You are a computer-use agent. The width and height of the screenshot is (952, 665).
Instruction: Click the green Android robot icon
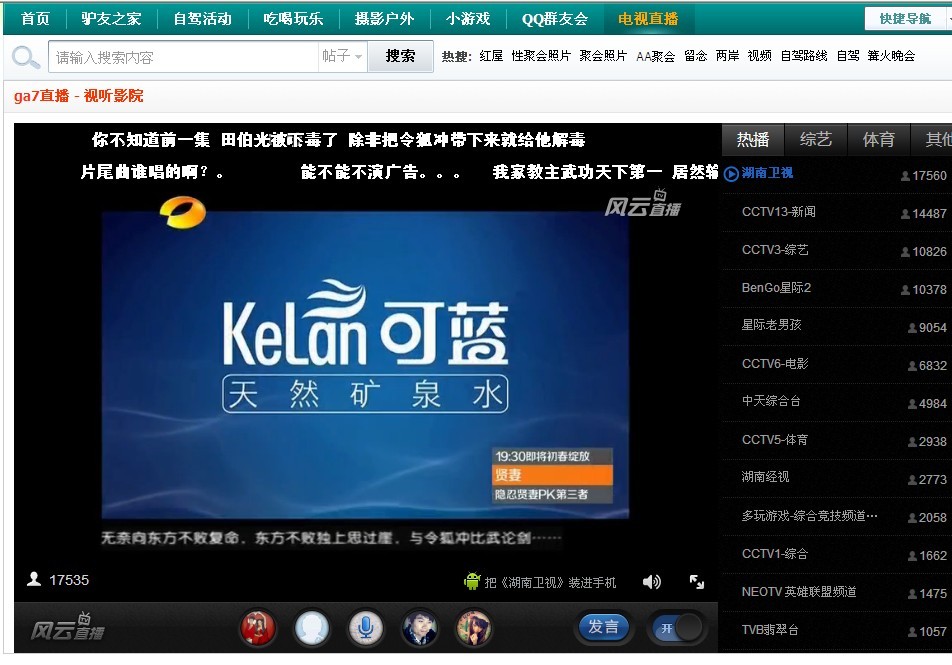tap(472, 581)
